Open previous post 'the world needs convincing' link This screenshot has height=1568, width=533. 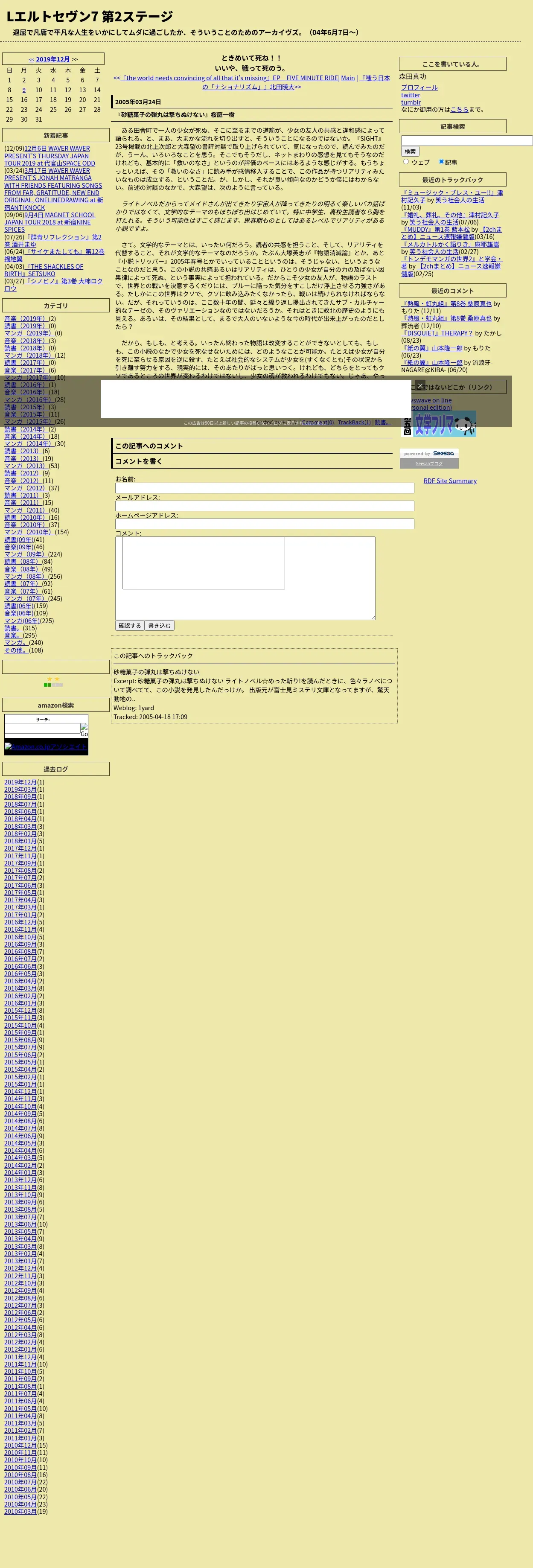pyautogui.click(x=230, y=78)
